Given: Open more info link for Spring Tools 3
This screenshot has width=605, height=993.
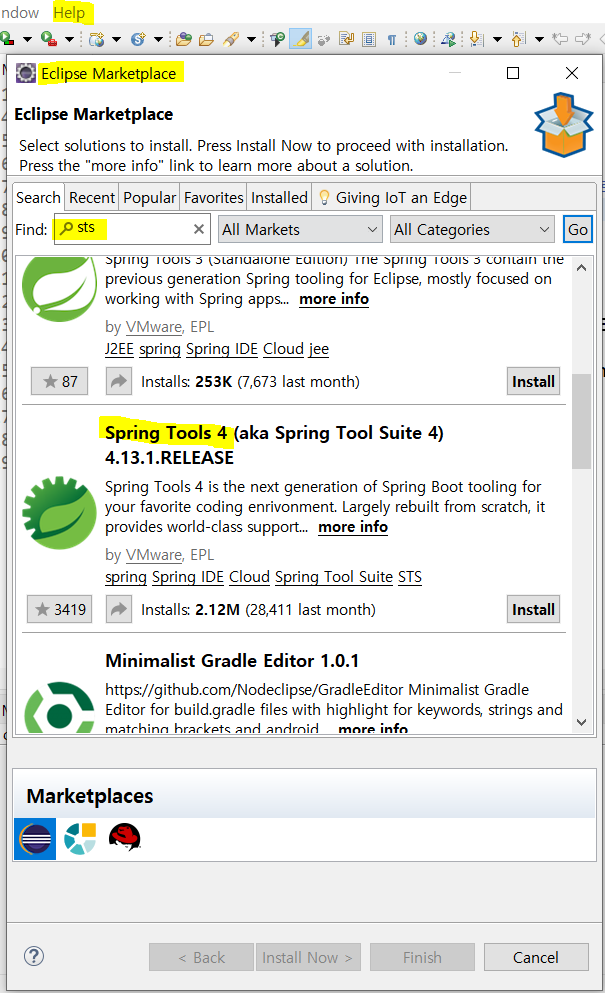Looking at the screenshot, I should pos(334,299).
